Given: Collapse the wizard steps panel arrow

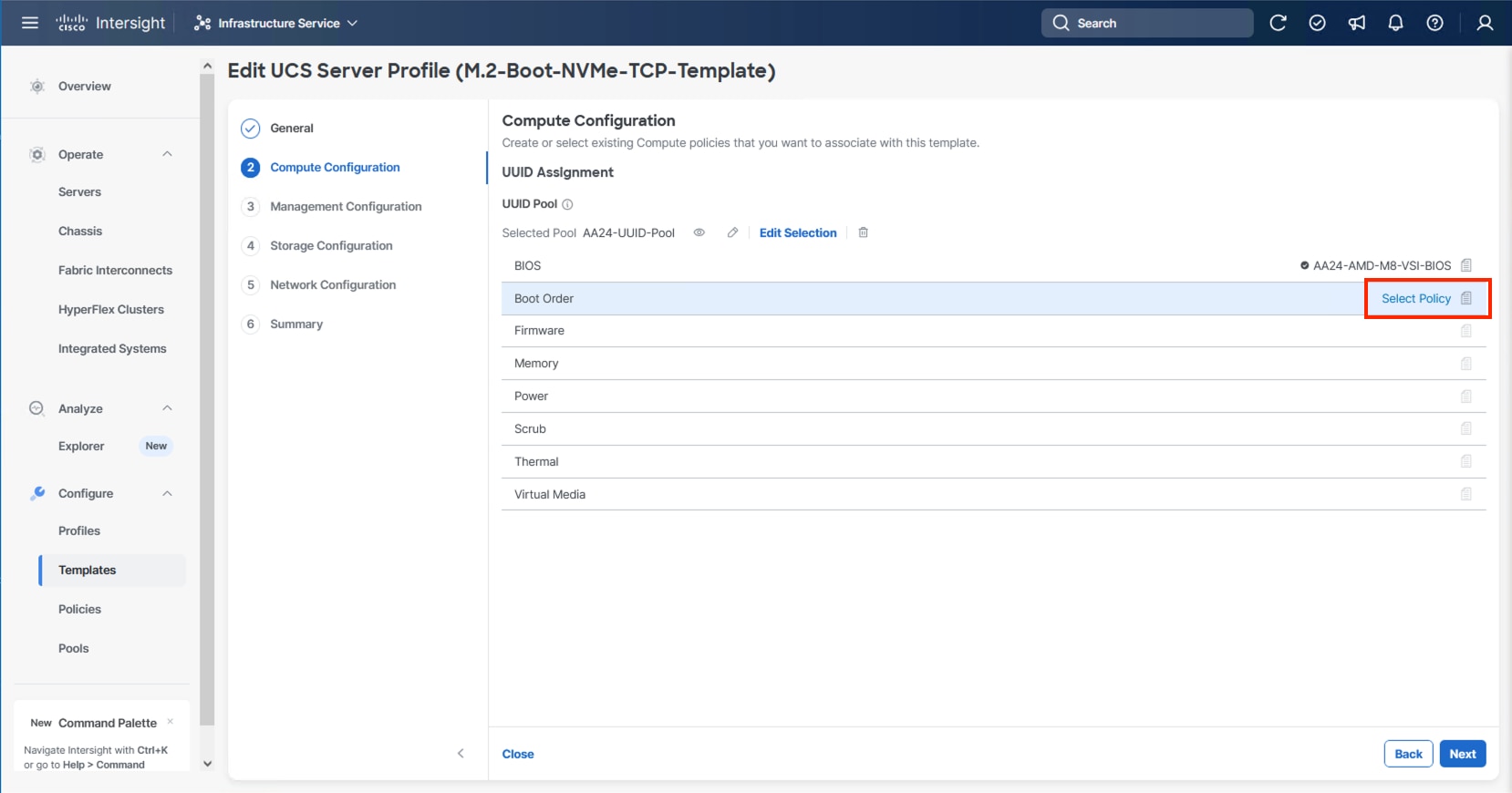Looking at the screenshot, I should [461, 753].
